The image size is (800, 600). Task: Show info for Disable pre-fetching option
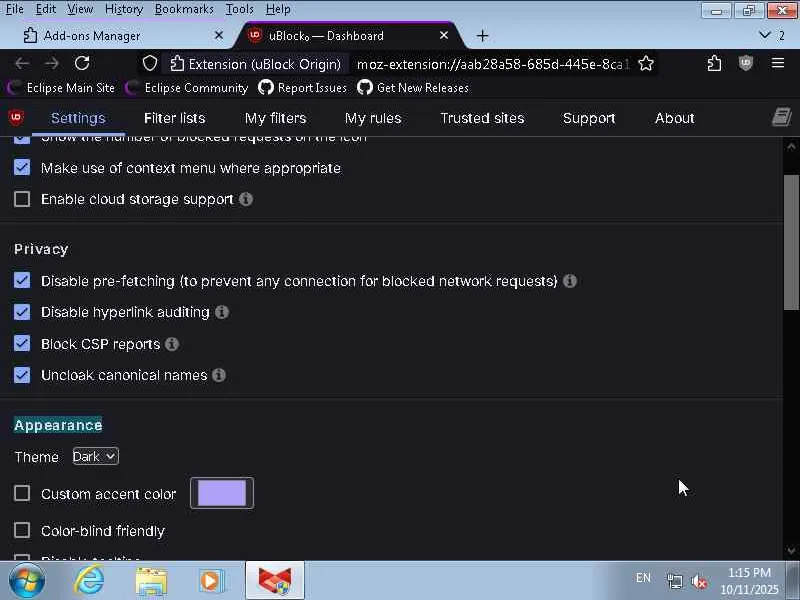570,281
